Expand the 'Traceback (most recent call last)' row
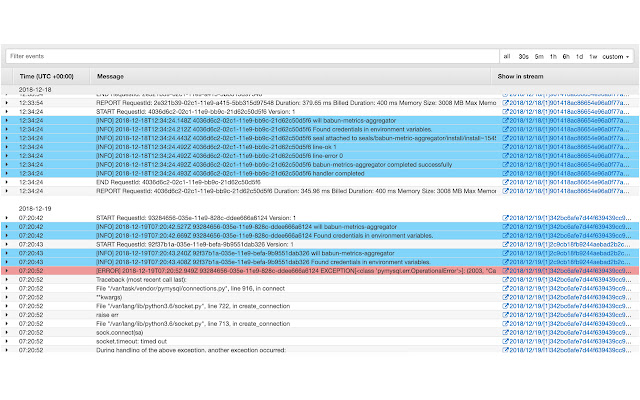The image size is (640, 400). click(x=7, y=280)
